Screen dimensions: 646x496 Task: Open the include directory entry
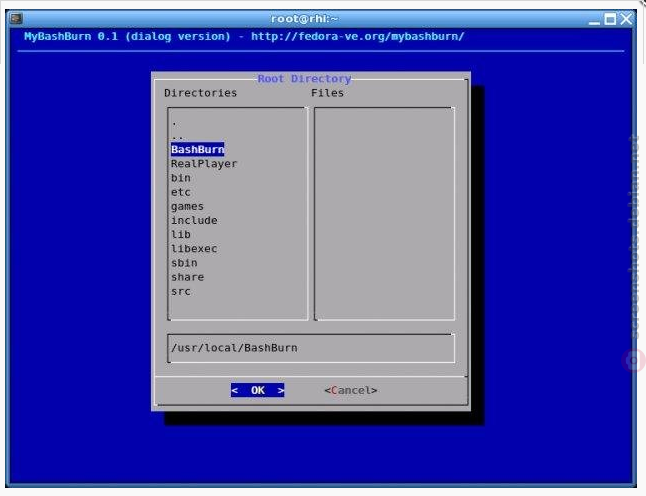[x=194, y=220]
